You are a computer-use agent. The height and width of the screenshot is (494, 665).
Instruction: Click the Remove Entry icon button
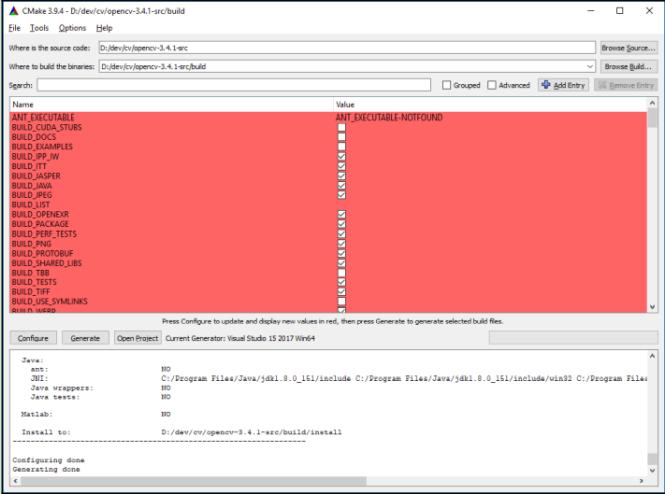coord(602,85)
